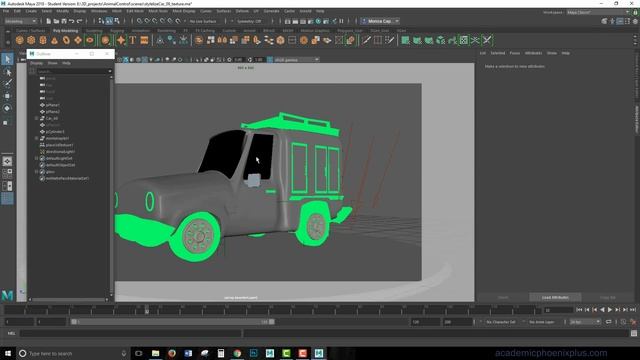Viewport: 640px width, 360px height.
Task: Open the sRGB gamma view transform dropdown
Action: 296,60
